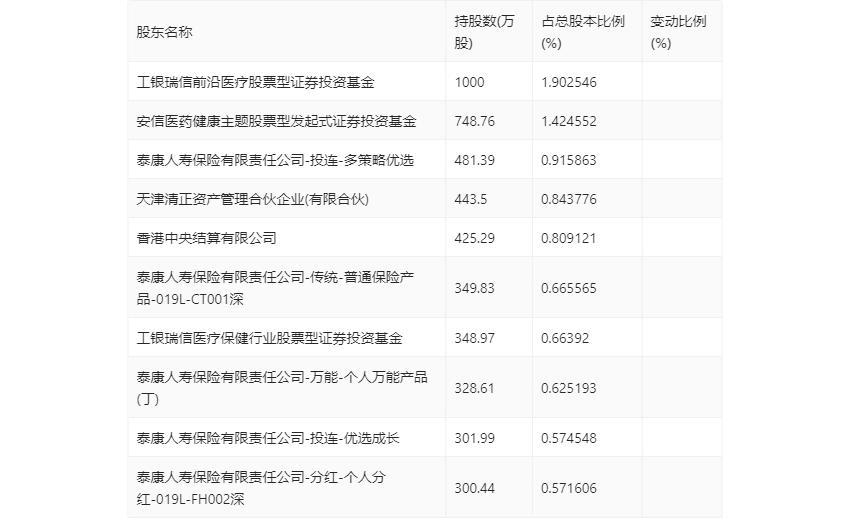Click shareholding value 349.83
Image resolution: width=850 pixels, height=518 pixels.
(474, 288)
